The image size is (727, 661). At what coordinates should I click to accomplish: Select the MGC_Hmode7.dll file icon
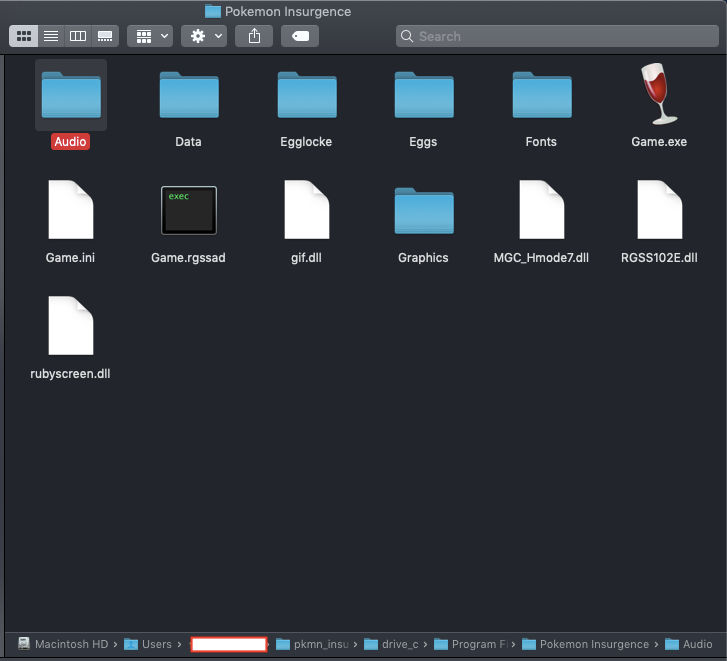click(542, 210)
